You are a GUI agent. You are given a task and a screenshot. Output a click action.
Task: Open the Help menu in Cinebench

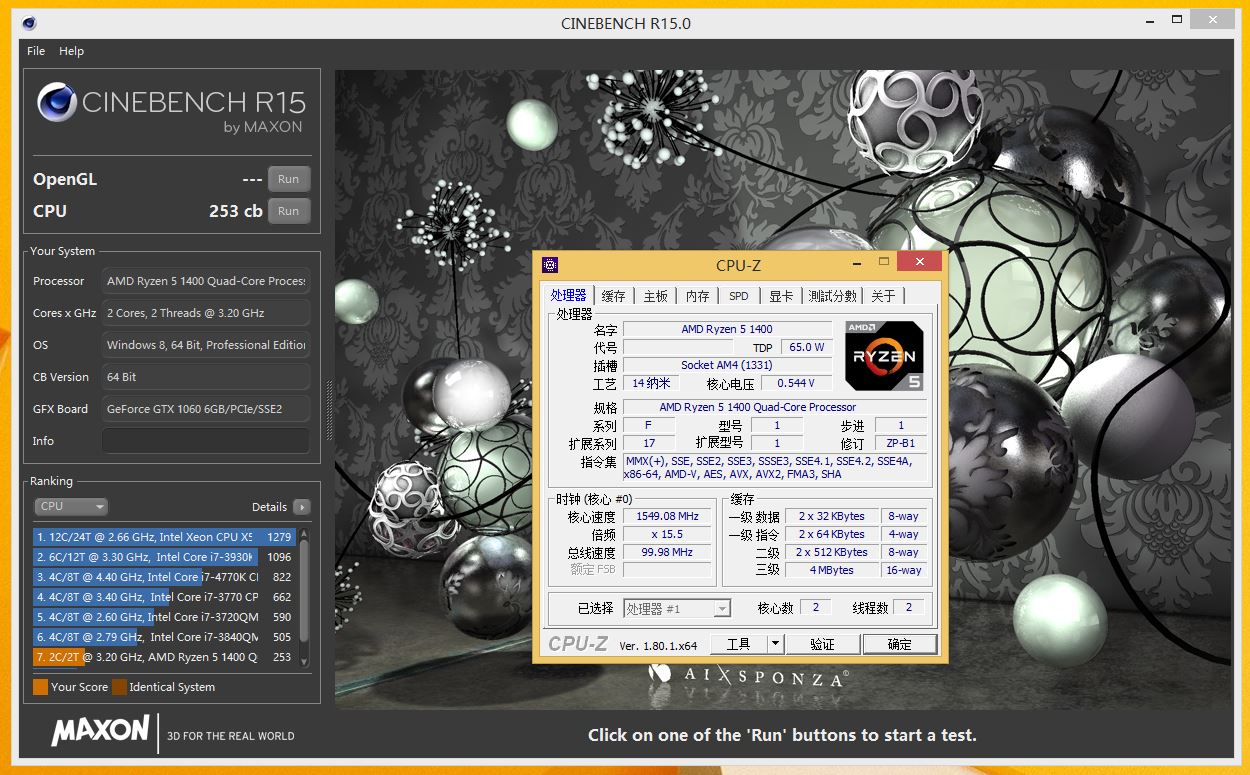[x=71, y=51]
